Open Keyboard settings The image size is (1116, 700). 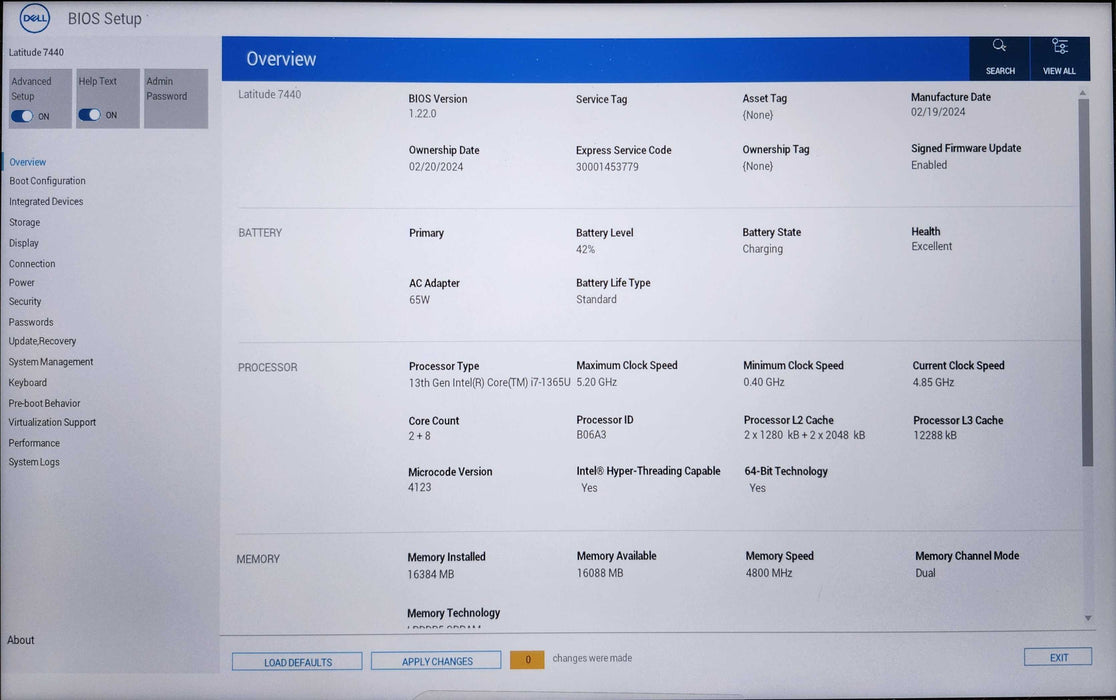(x=28, y=383)
